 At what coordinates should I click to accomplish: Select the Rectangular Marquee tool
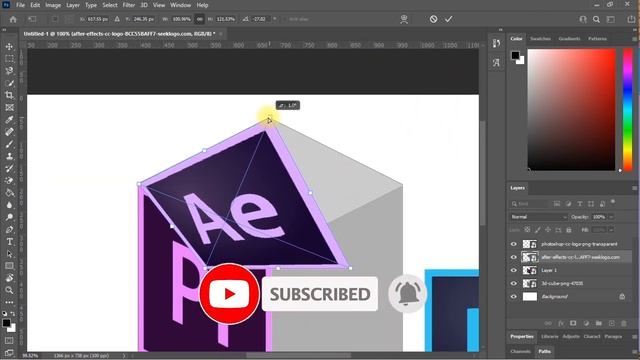[x=9, y=59]
